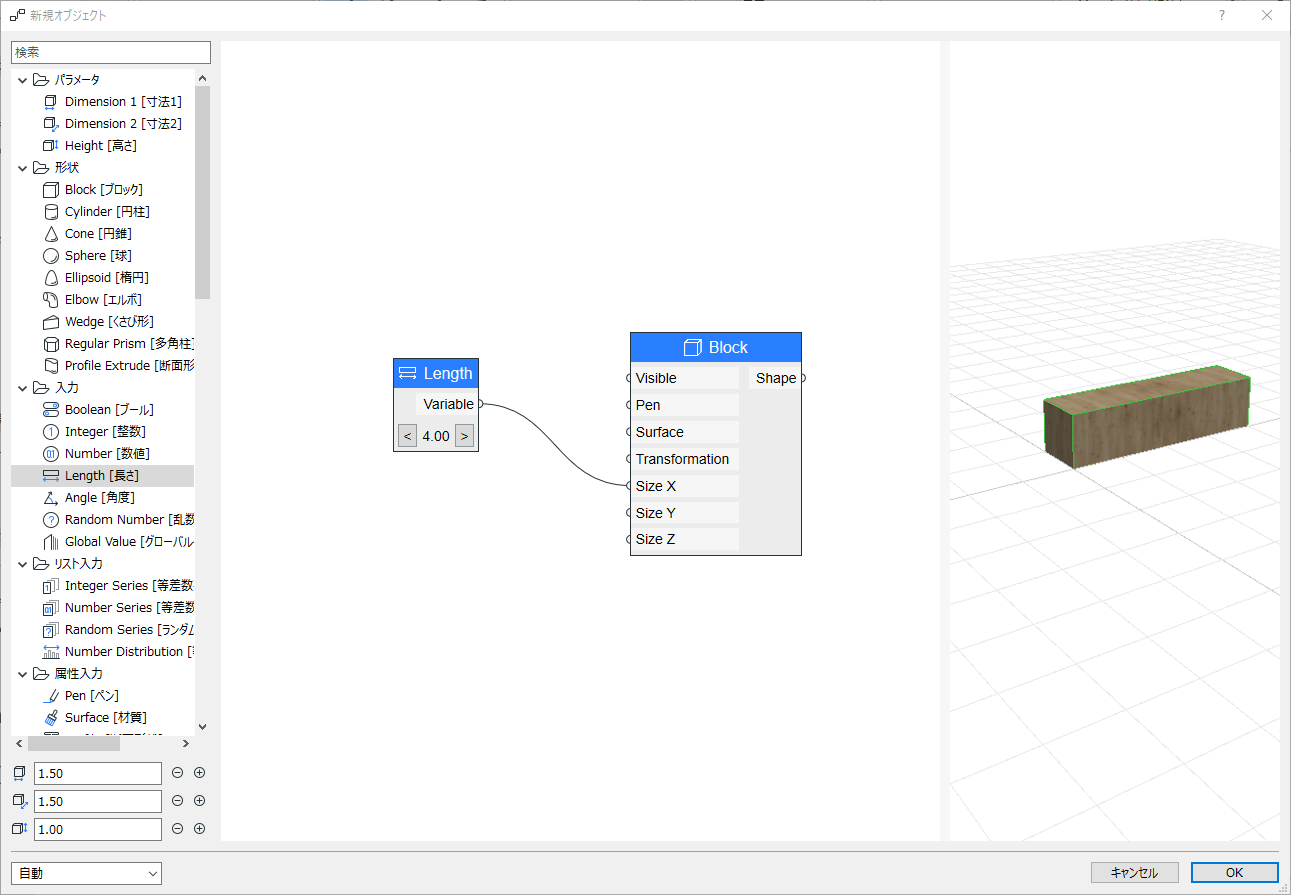Select the Ellipsoid shape icon
1291x895 pixels.
coord(51,278)
